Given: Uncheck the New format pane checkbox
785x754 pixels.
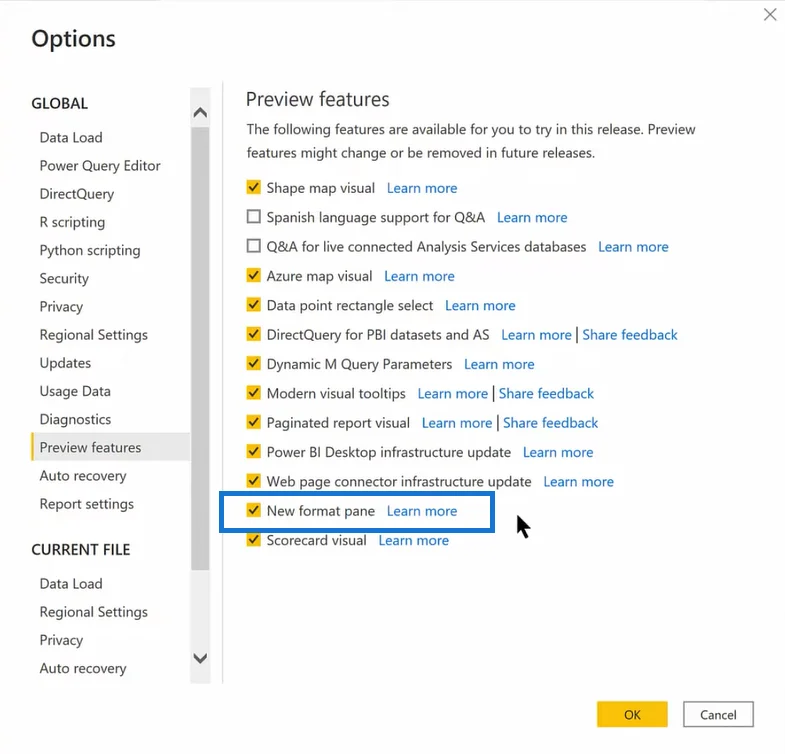Looking at the screenshot, I should coord(253,511).
